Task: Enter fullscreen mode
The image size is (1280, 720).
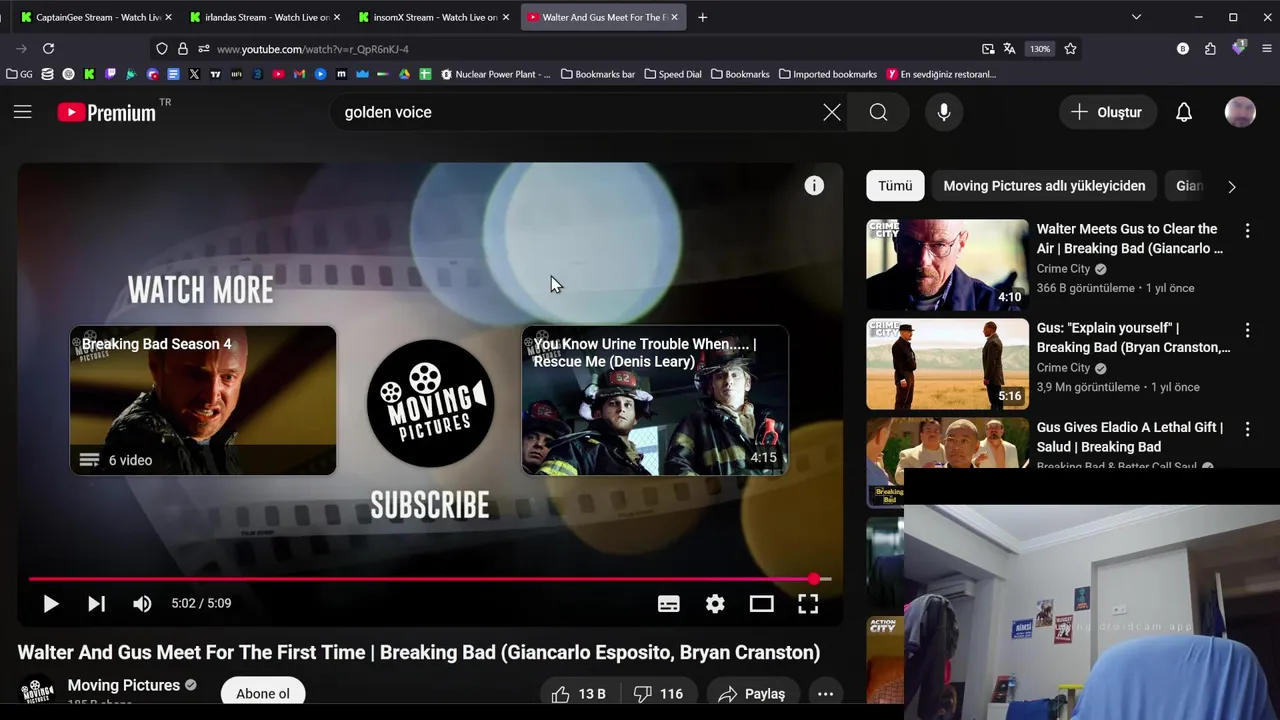Action: (x=808, y=603)
